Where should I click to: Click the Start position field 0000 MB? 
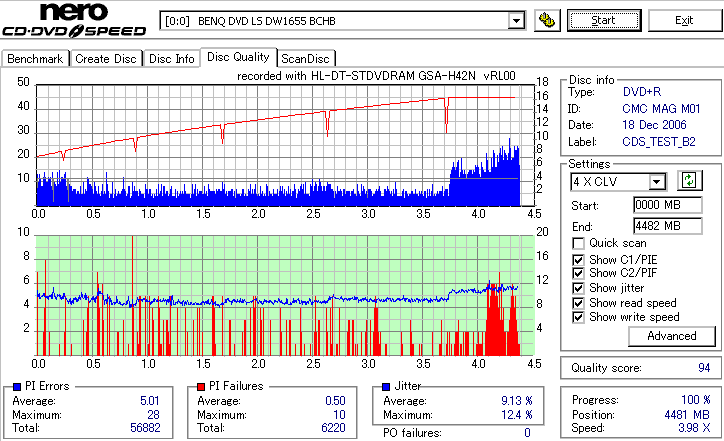tap(668, 205)
